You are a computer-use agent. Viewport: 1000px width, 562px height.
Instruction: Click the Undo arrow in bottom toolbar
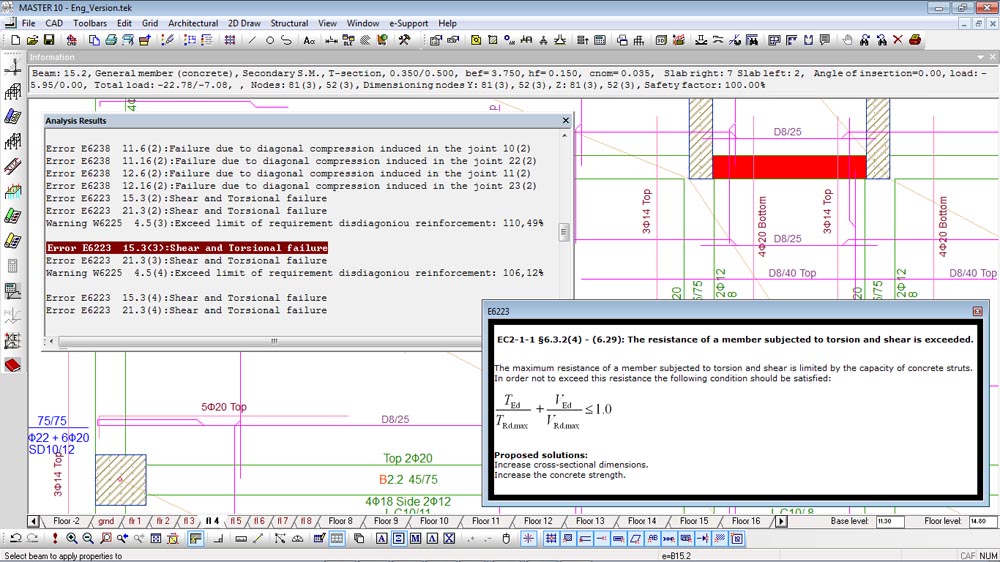[15, 539]
